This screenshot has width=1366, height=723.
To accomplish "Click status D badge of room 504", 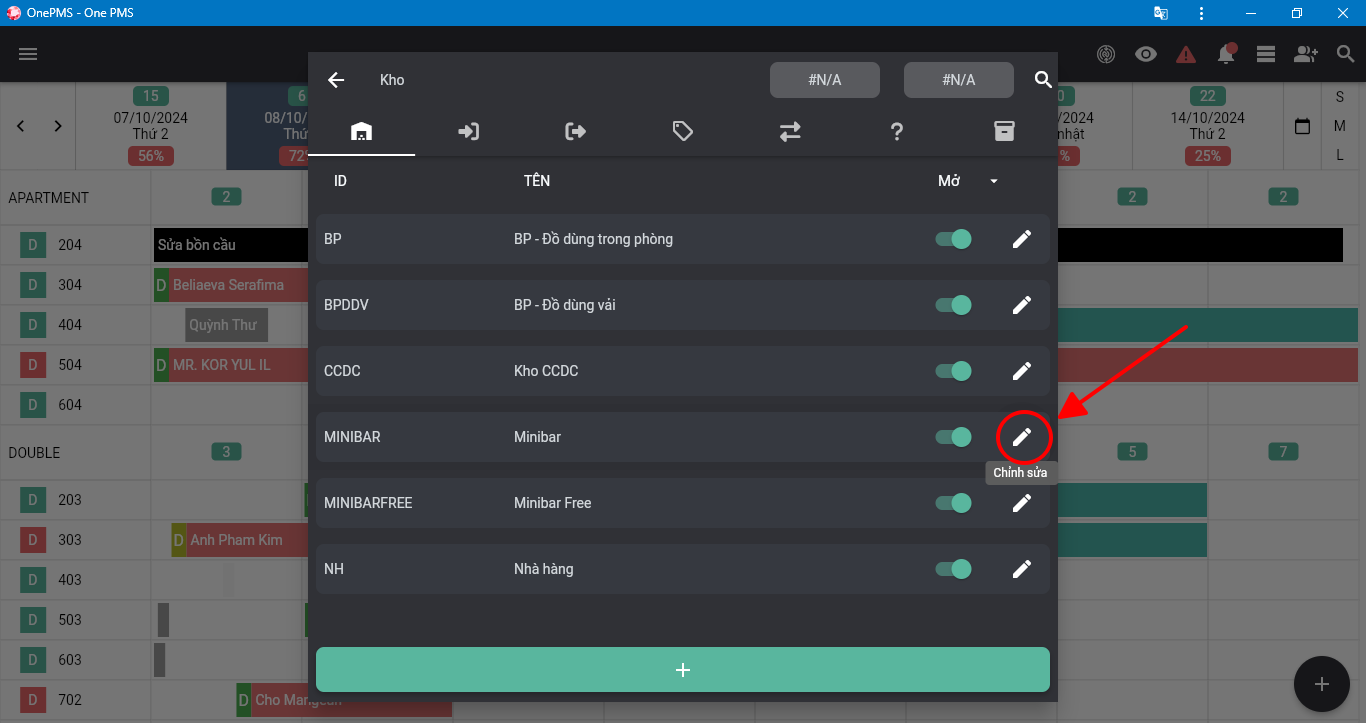I will click(x=32, y=365).
